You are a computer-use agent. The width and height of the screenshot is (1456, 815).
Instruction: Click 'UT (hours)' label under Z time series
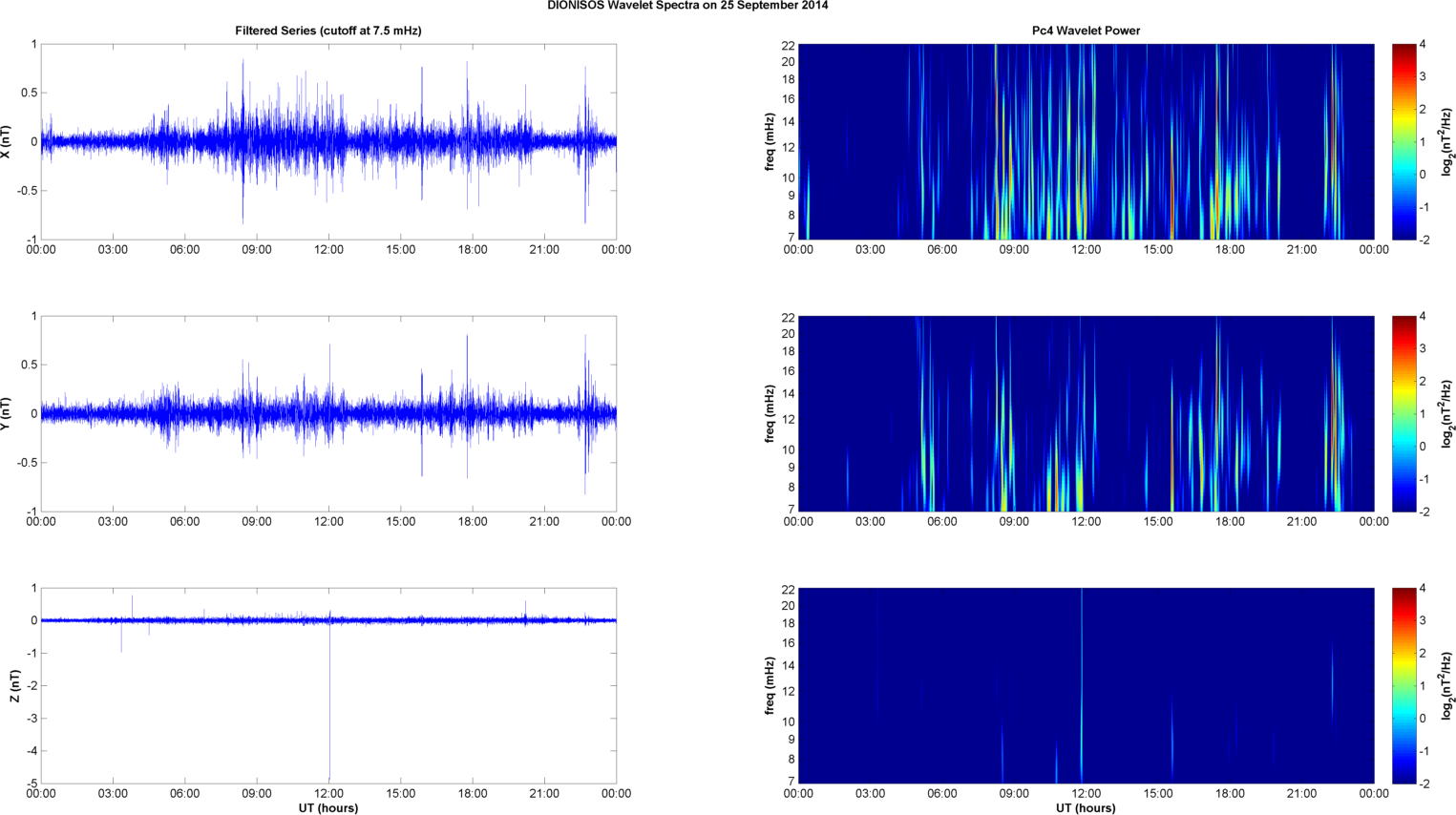click(x=328, y=808)
